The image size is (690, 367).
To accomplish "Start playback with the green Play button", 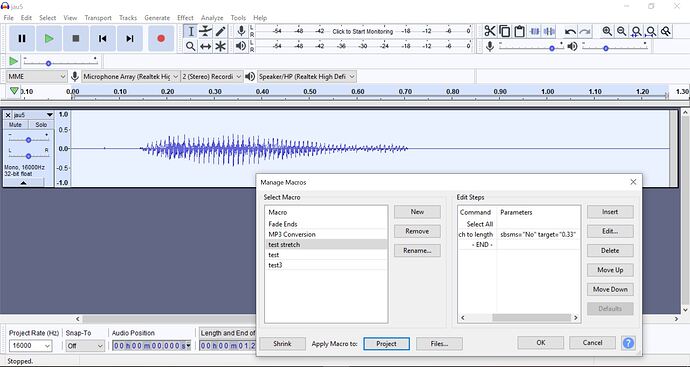I will tap(49, 39).
